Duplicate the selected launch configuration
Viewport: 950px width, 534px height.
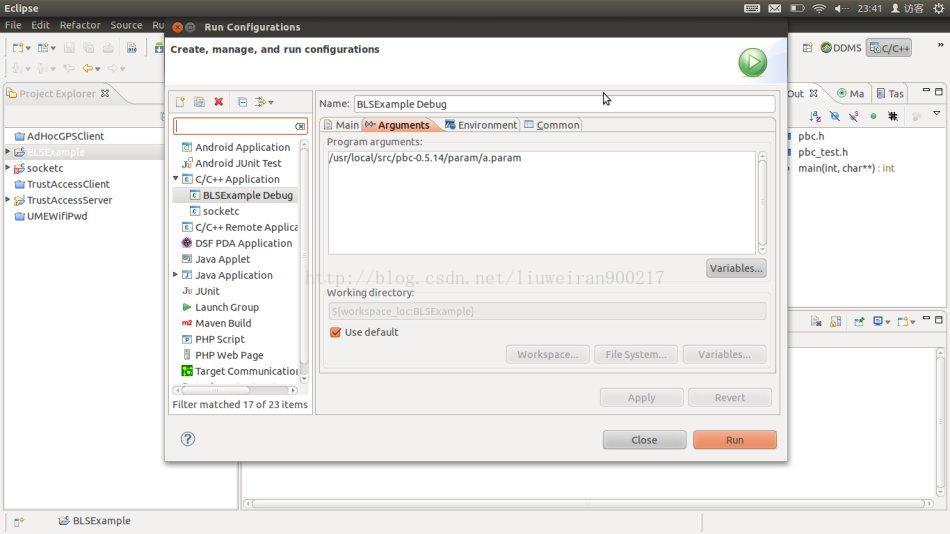199,102
